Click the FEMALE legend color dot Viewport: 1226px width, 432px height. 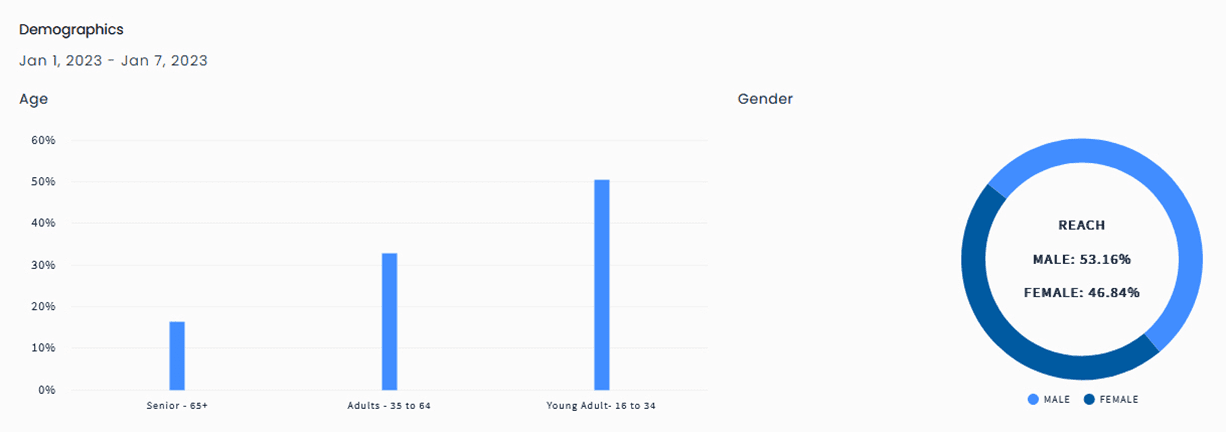[x=1088, y=399]
